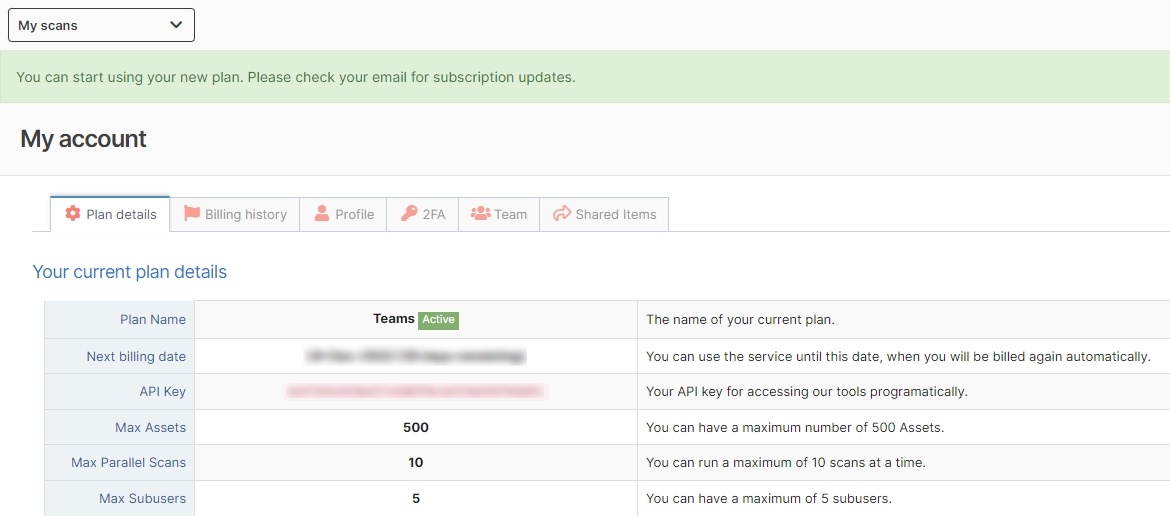Click the Teams plan name text
Image resolution: width=1170 pixels, height=516 pixels.
[393, 319]
